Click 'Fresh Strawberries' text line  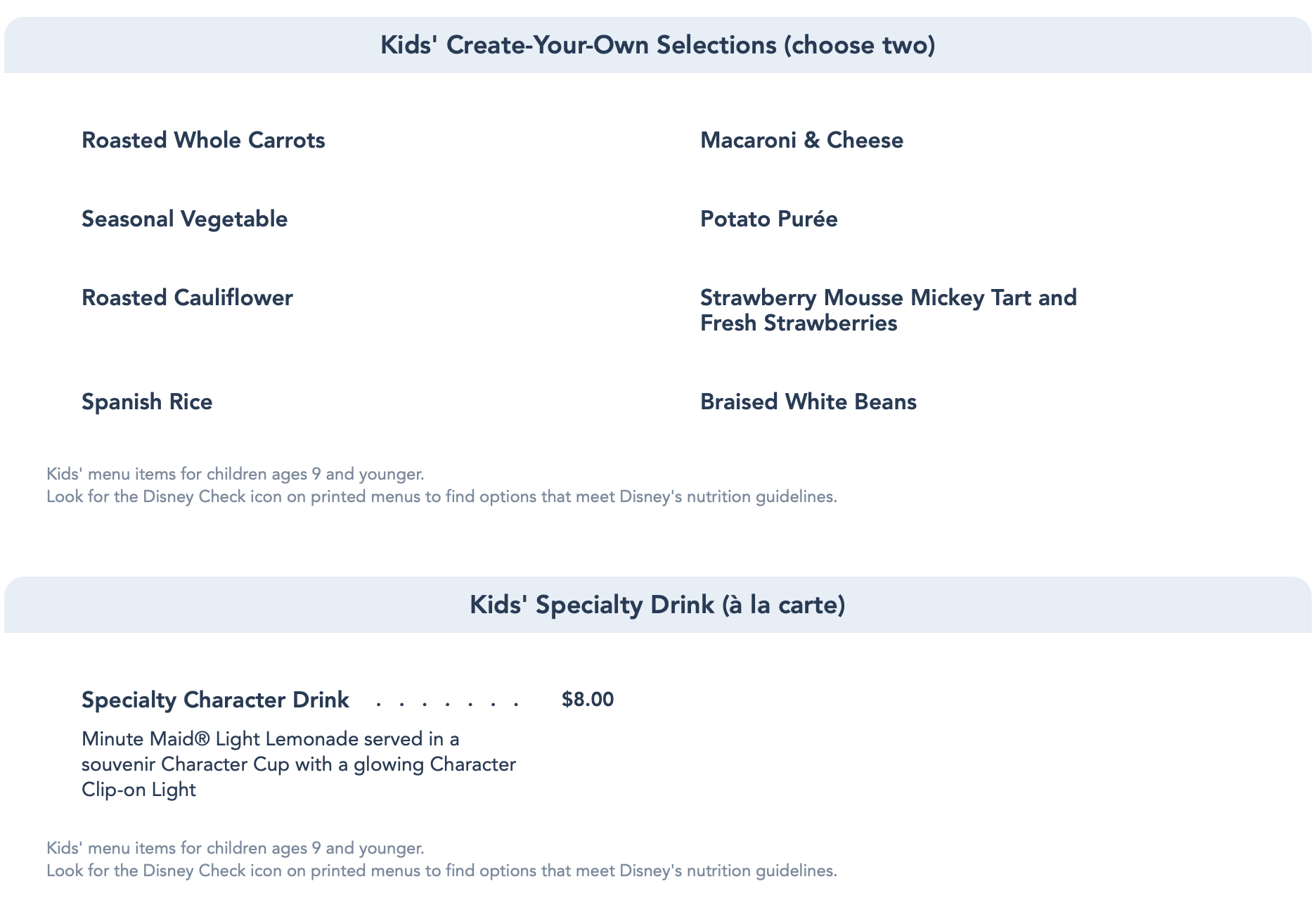[799, 323]
